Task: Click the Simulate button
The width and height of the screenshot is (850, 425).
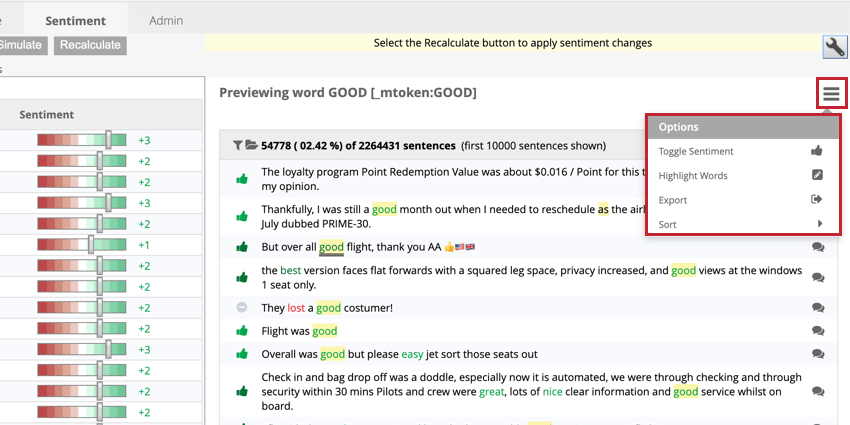Action: (x=22, y=45)
